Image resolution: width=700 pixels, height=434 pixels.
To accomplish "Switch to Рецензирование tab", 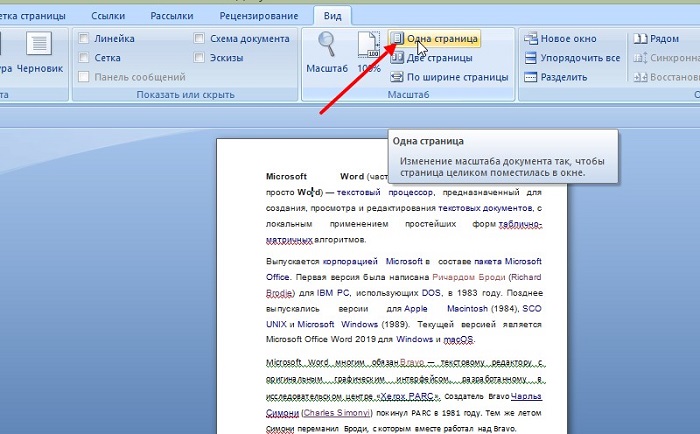I will tap(259, 16).
